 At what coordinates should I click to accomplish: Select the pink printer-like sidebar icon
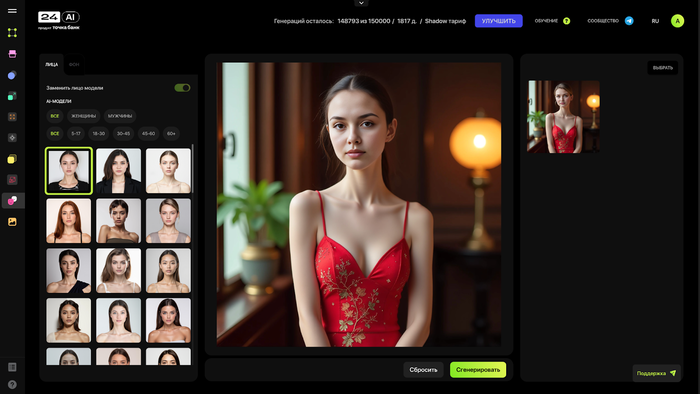click(x=12, y=54)
